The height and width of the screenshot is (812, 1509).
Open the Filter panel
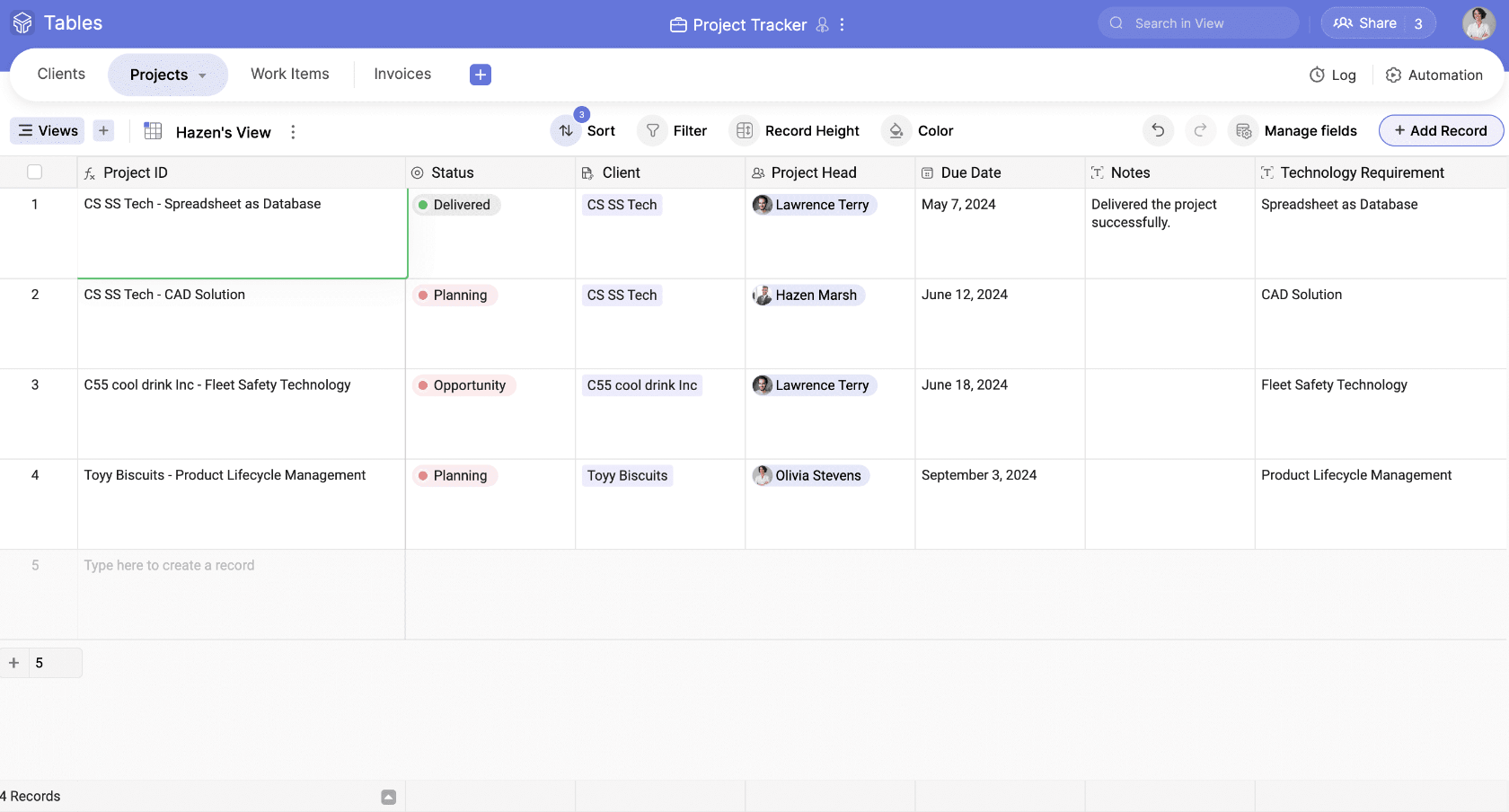(x=675, y=130)
